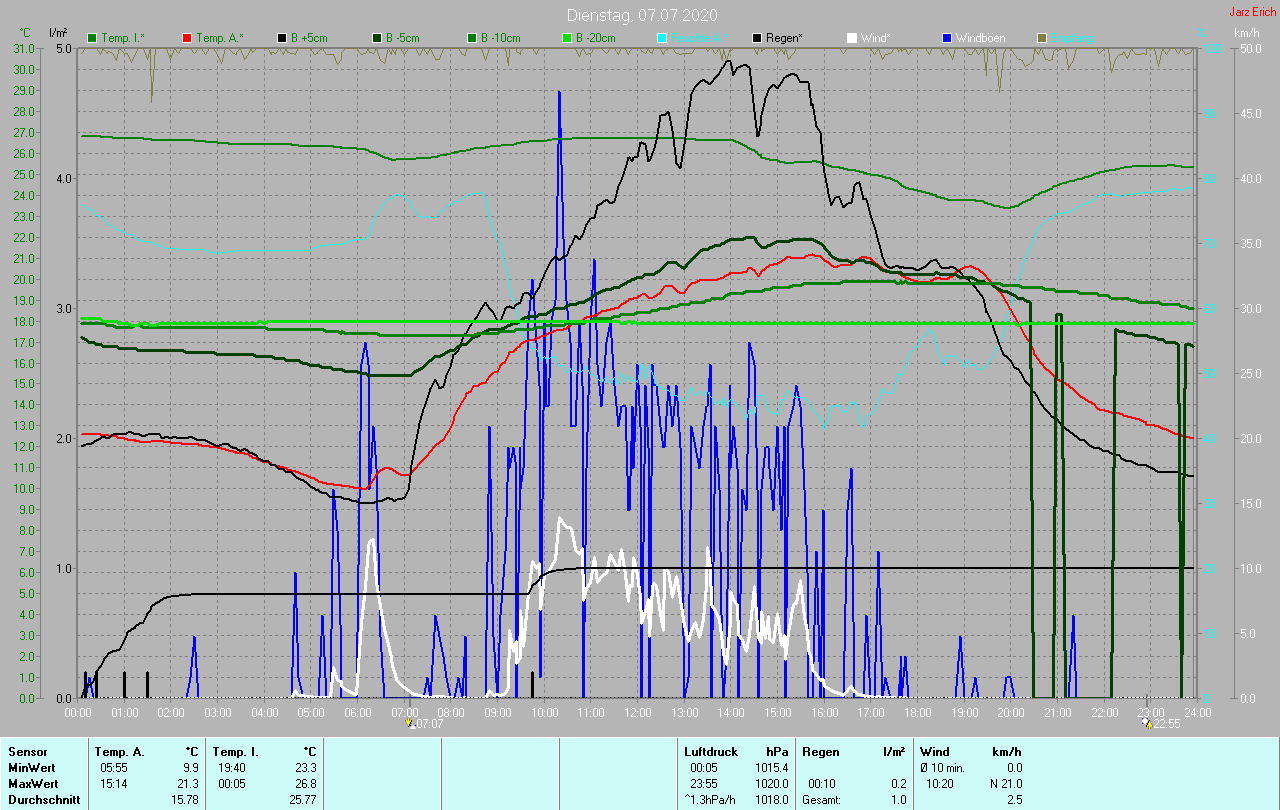The image size is (1280, 810).
Task: Click the Durchschnitt row label
Action: 40,800
